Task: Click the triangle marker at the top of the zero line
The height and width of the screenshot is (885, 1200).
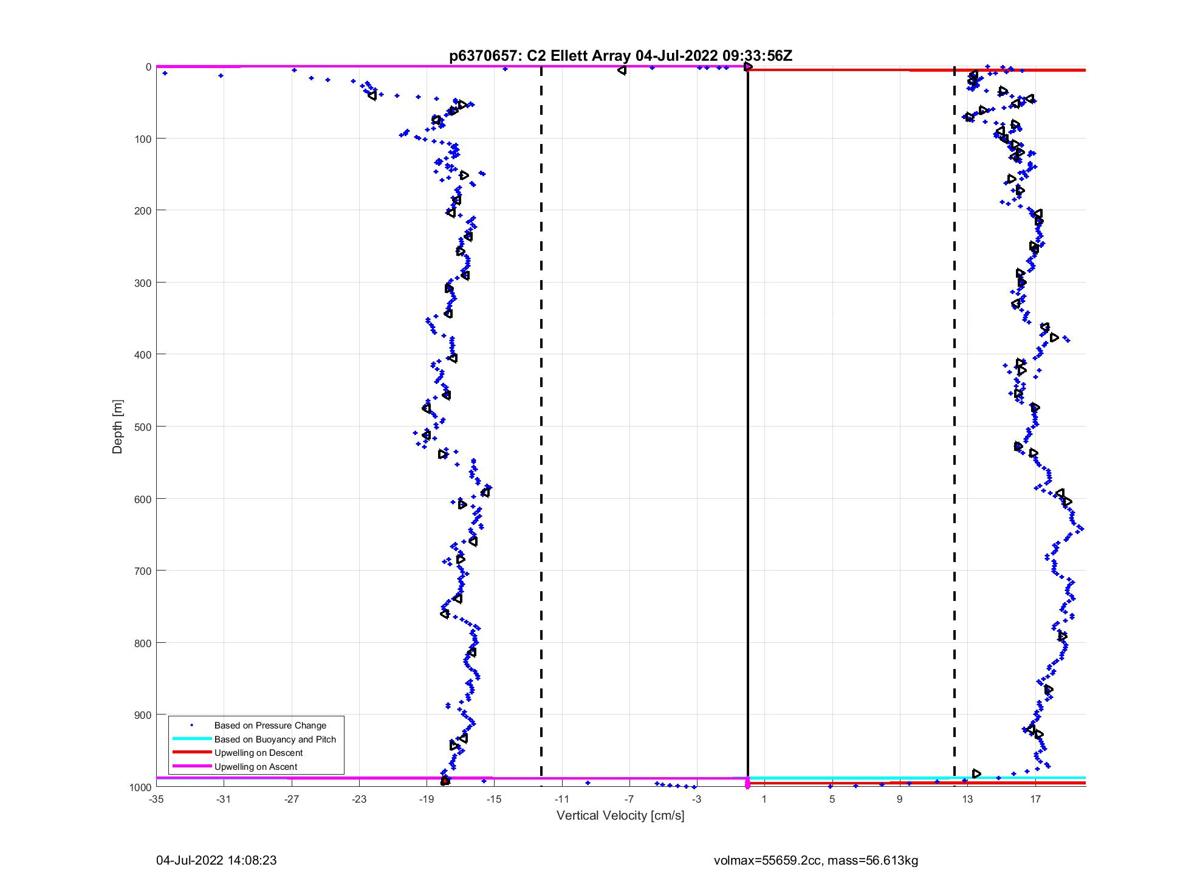Action: [748, 66]
